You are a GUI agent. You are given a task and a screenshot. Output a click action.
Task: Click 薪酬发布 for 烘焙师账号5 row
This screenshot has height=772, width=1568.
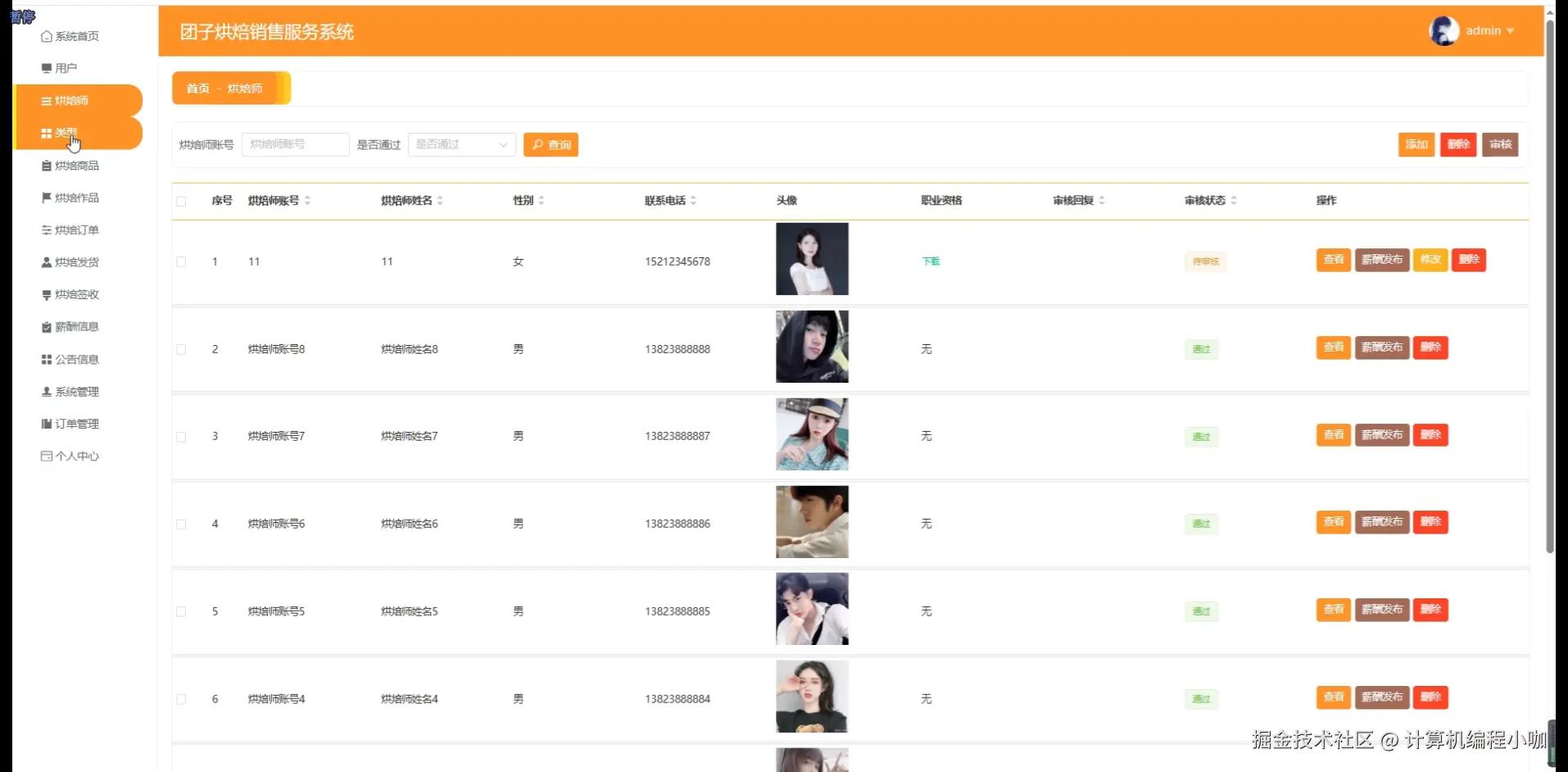(1382, 610)
